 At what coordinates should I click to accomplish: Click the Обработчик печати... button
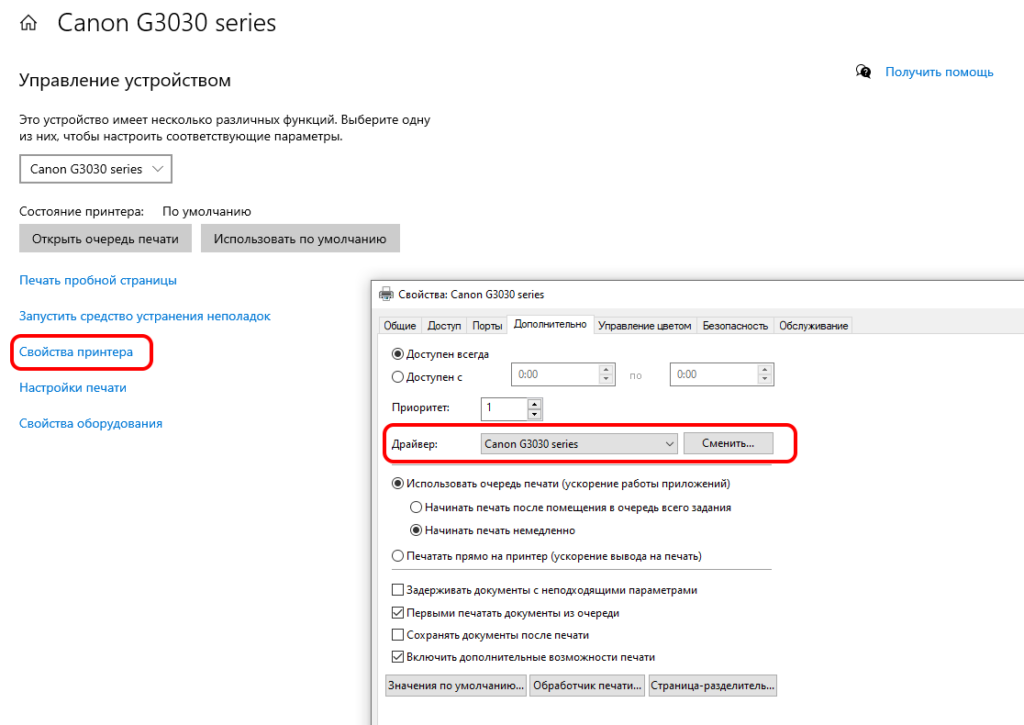click(587, 686)
